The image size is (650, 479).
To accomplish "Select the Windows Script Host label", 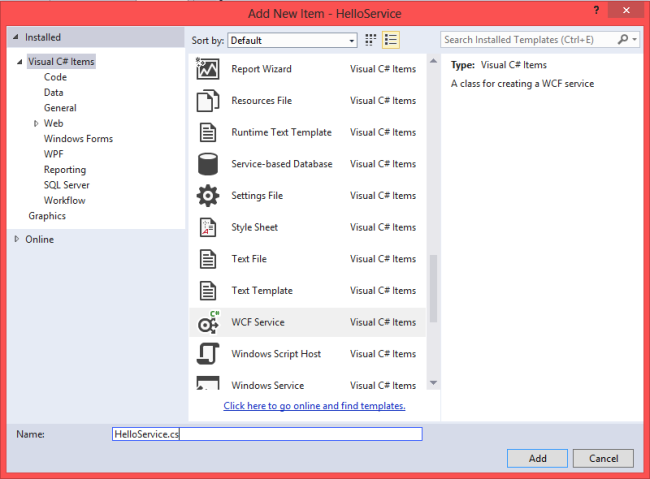I will tap(276, 354).
